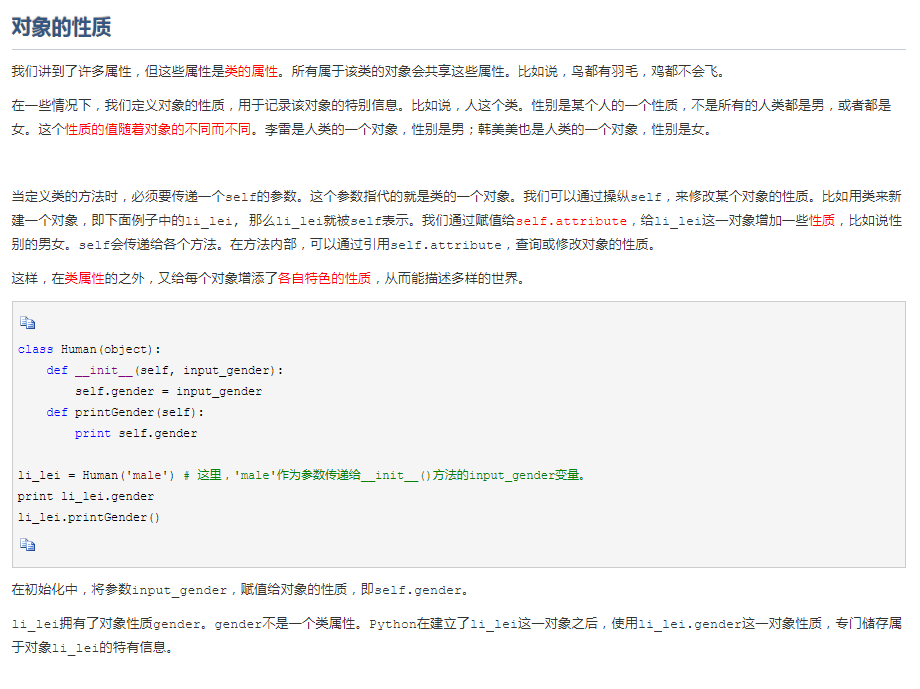
Task: Click the green comment about input_gender变量
Action: [x=384, y=475]
